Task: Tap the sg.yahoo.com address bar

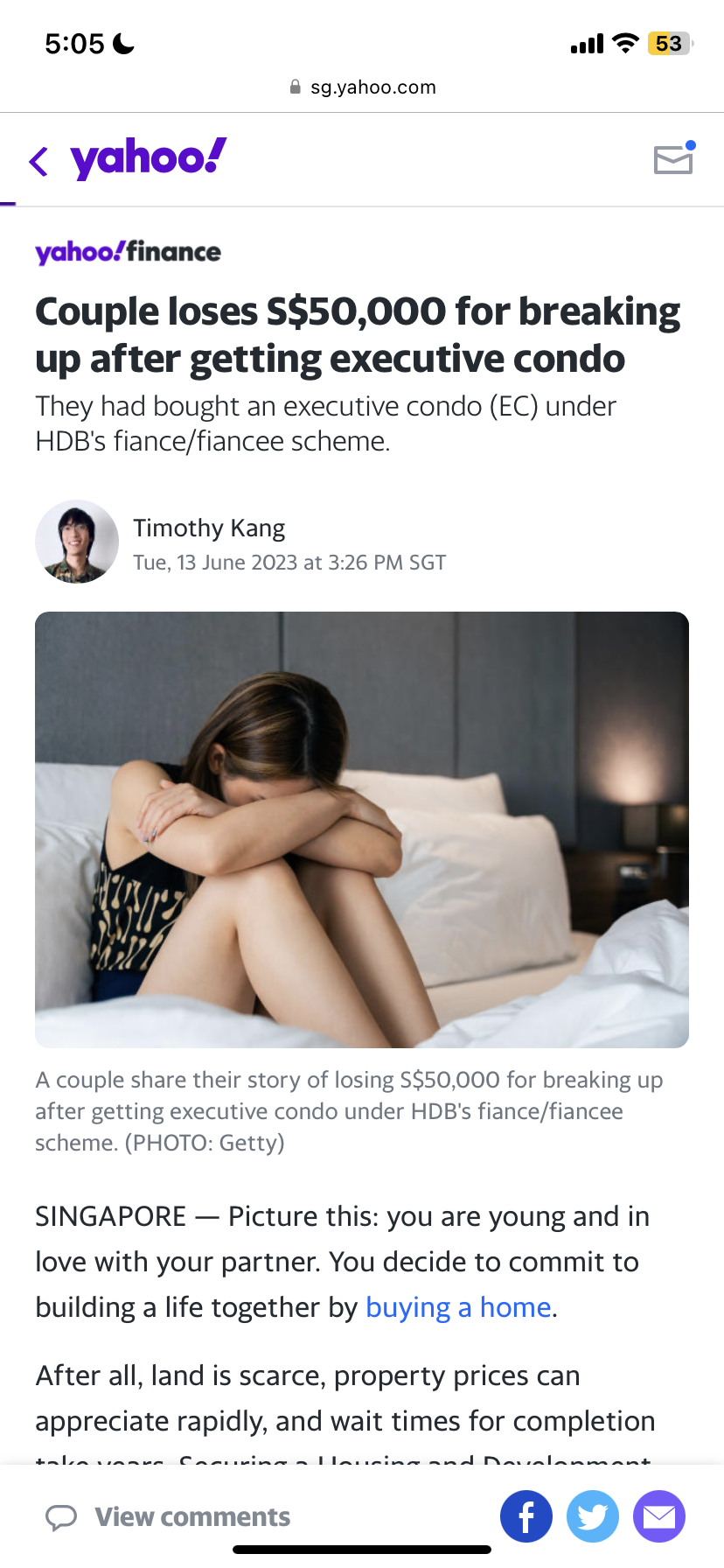Action: 362,87
